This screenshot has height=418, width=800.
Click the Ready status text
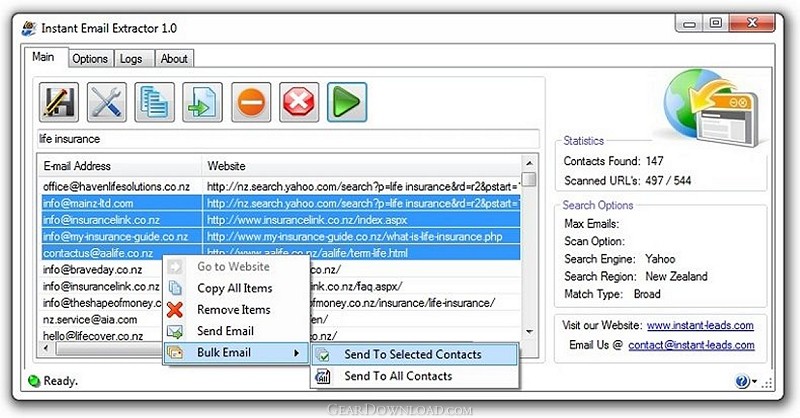[60, 381]
